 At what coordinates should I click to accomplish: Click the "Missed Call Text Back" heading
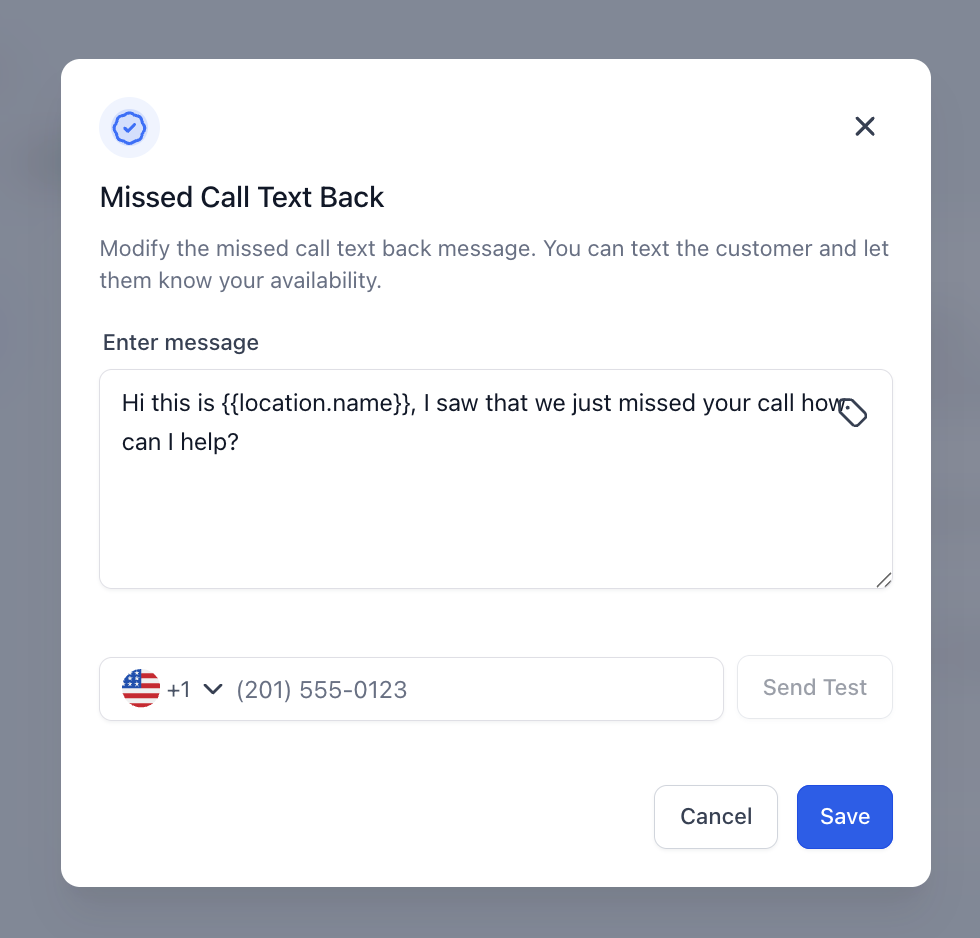242,197
